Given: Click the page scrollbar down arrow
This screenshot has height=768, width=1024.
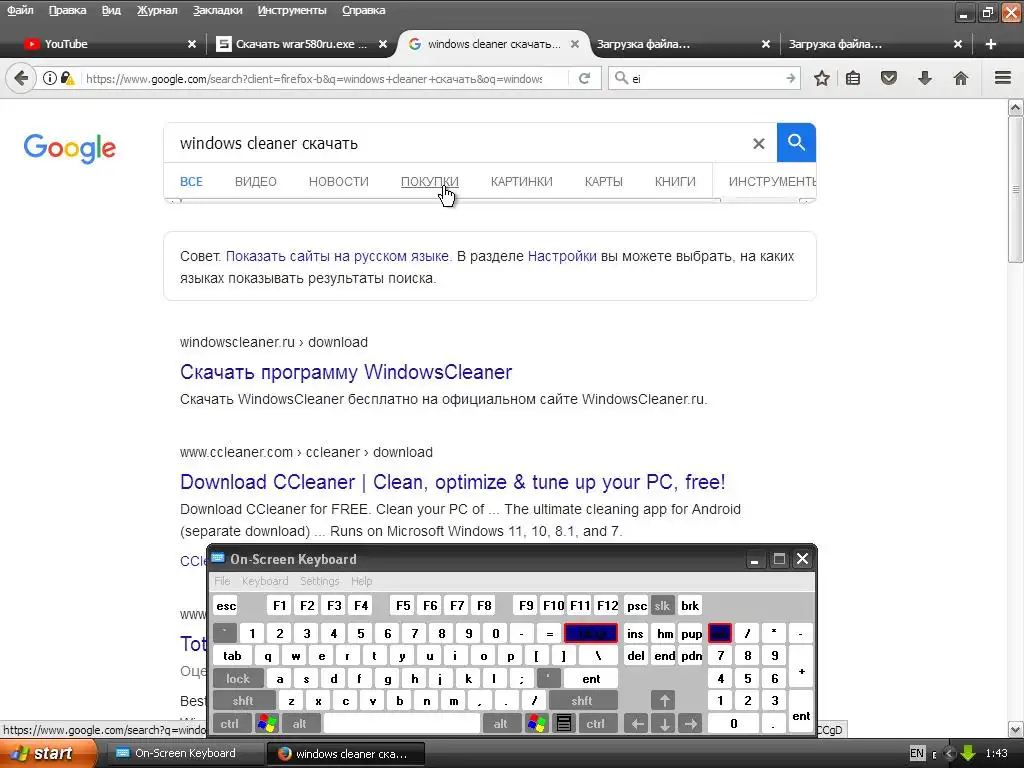Looking at the screenshot, I should coord(1016,729).
